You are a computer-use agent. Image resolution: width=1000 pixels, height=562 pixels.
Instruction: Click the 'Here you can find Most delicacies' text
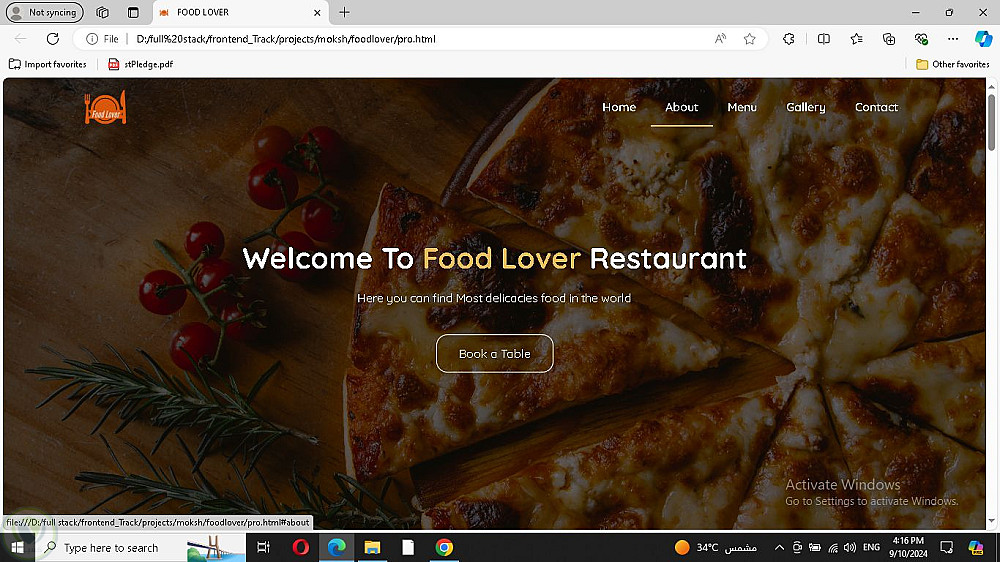[x=494, y=298]
